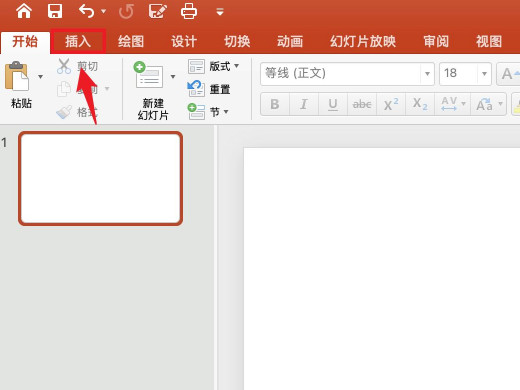Open the 节 section dropdown
Image resolution: width=520 pixels, height=390 pixels.
coord(208,112)
